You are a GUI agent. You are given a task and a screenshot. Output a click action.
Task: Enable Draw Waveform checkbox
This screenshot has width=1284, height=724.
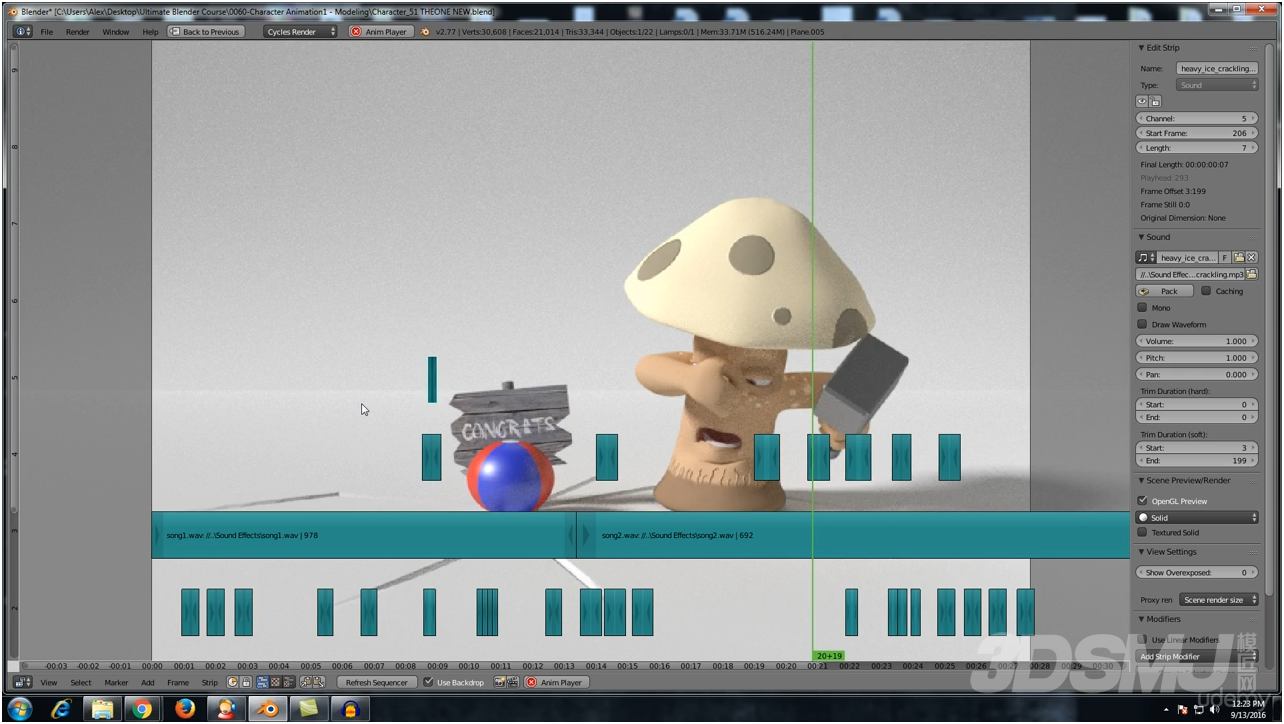tap(1142, 324)
